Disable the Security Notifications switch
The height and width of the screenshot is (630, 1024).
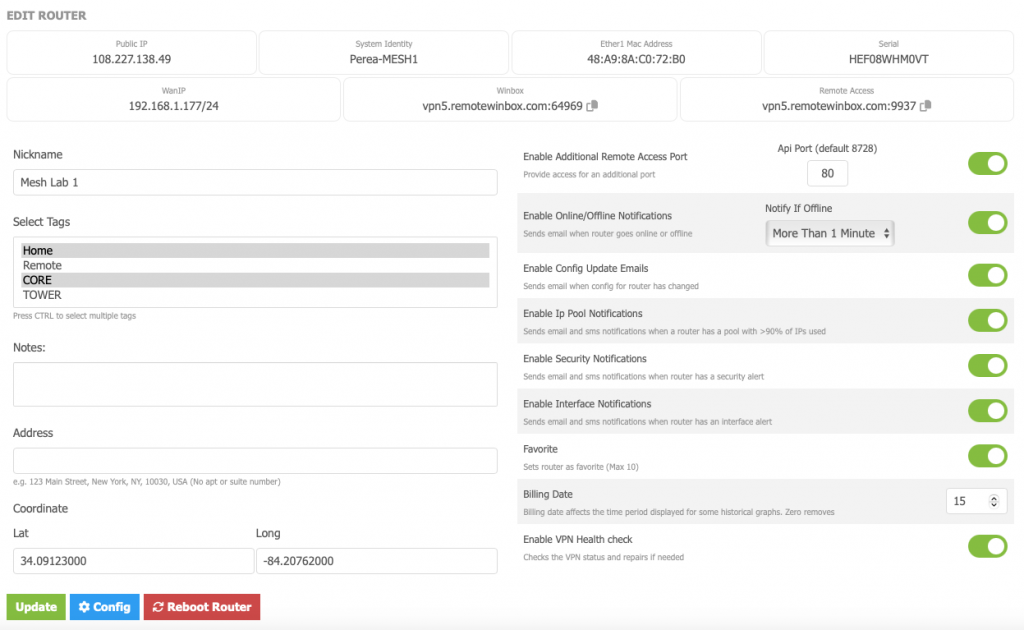[987, 365]
